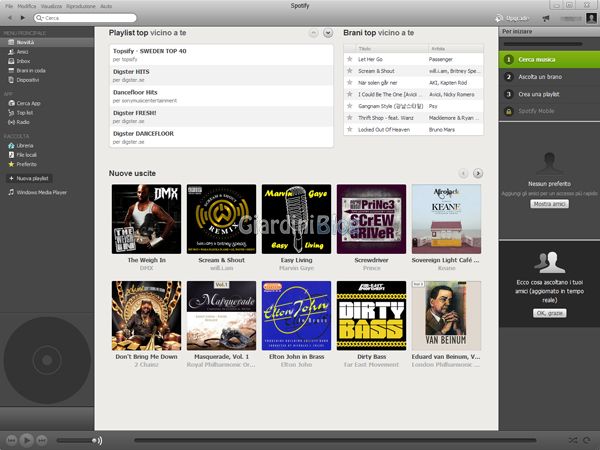The width and height of the screenshot is (600, 450).
Task: Click the play button
Action: (27, 440)
